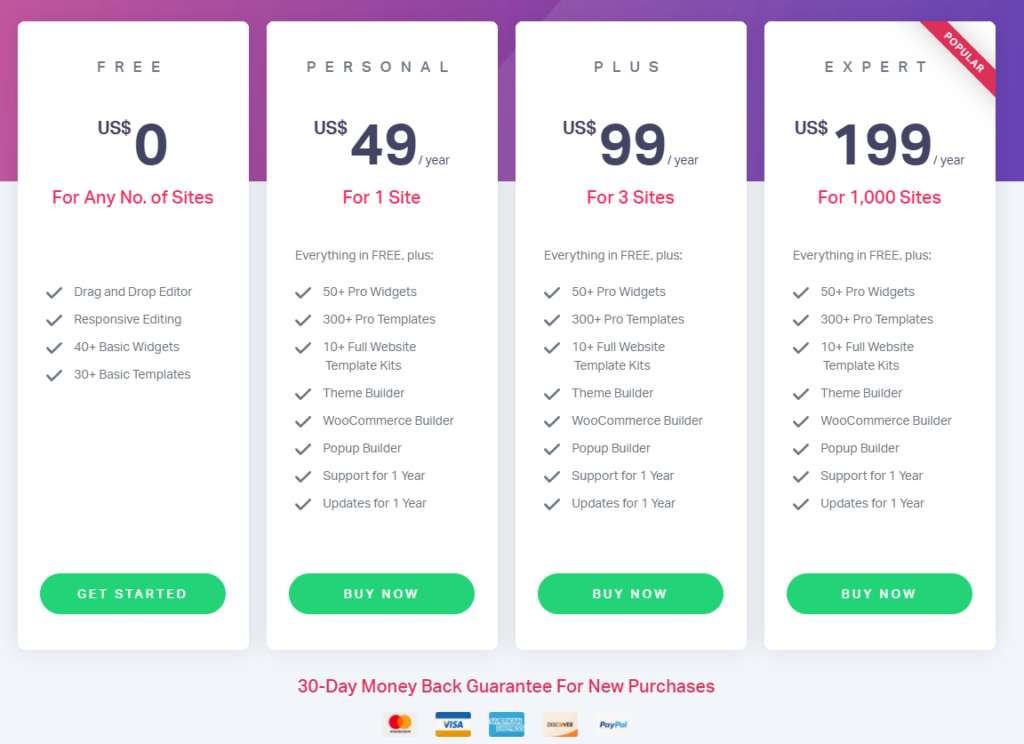1024x744 pixels.
Task: Click the American Express card icon
Action: (x=507, y=724)
